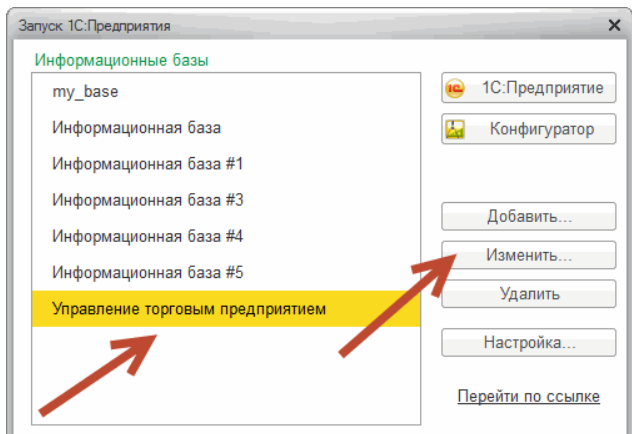
Task: Click the 1C logo icon on the launch button
Action: pyautogui.click(x=456, y=88)
